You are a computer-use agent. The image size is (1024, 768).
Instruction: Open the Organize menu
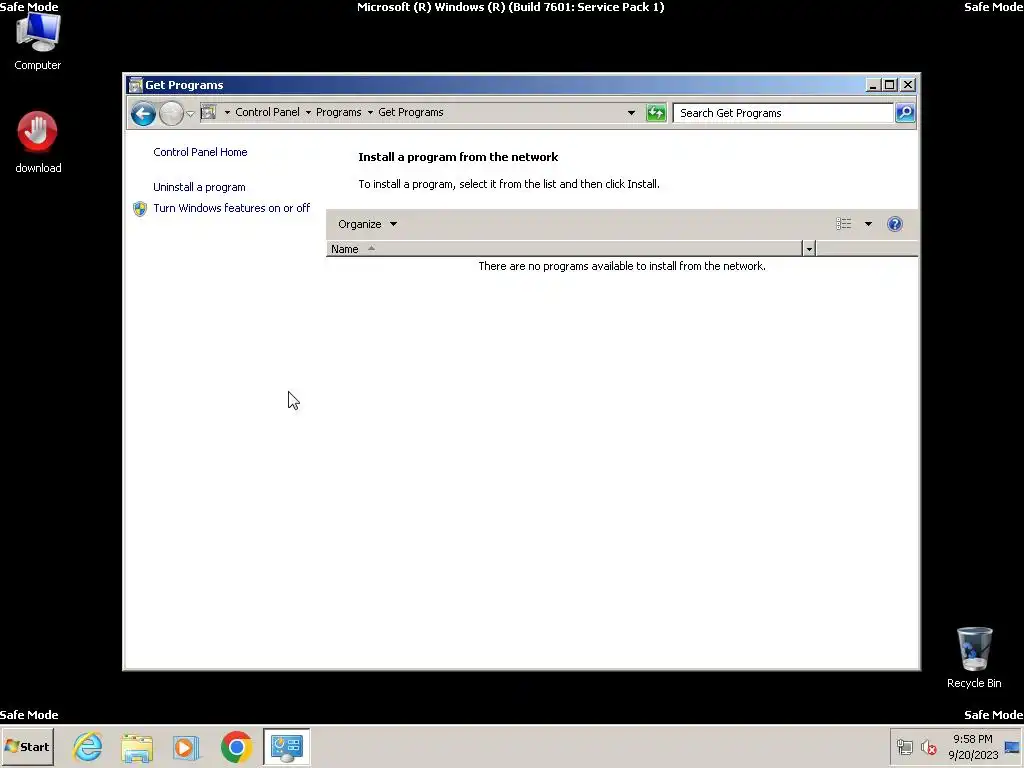tap(367, 224)
